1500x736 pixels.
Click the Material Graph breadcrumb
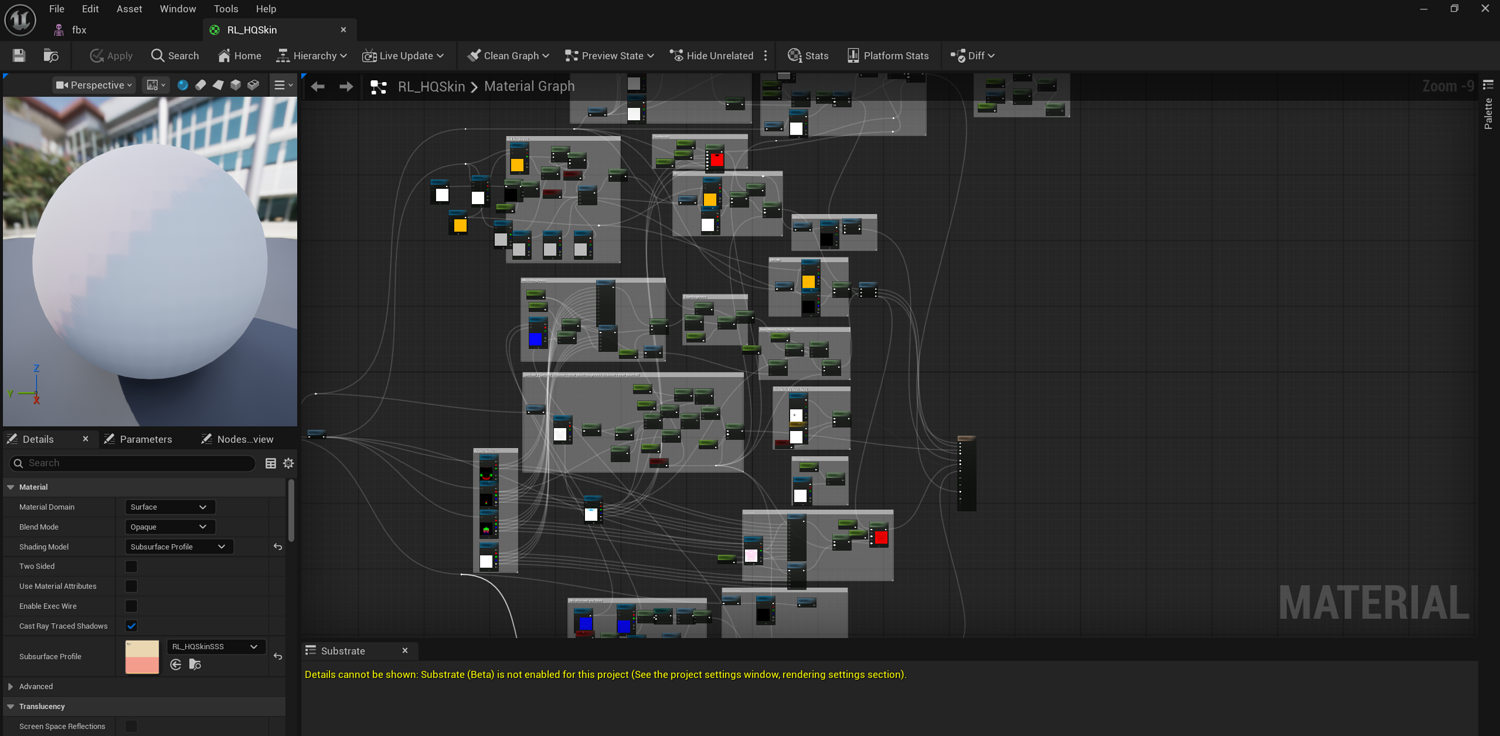coord(529,87)
